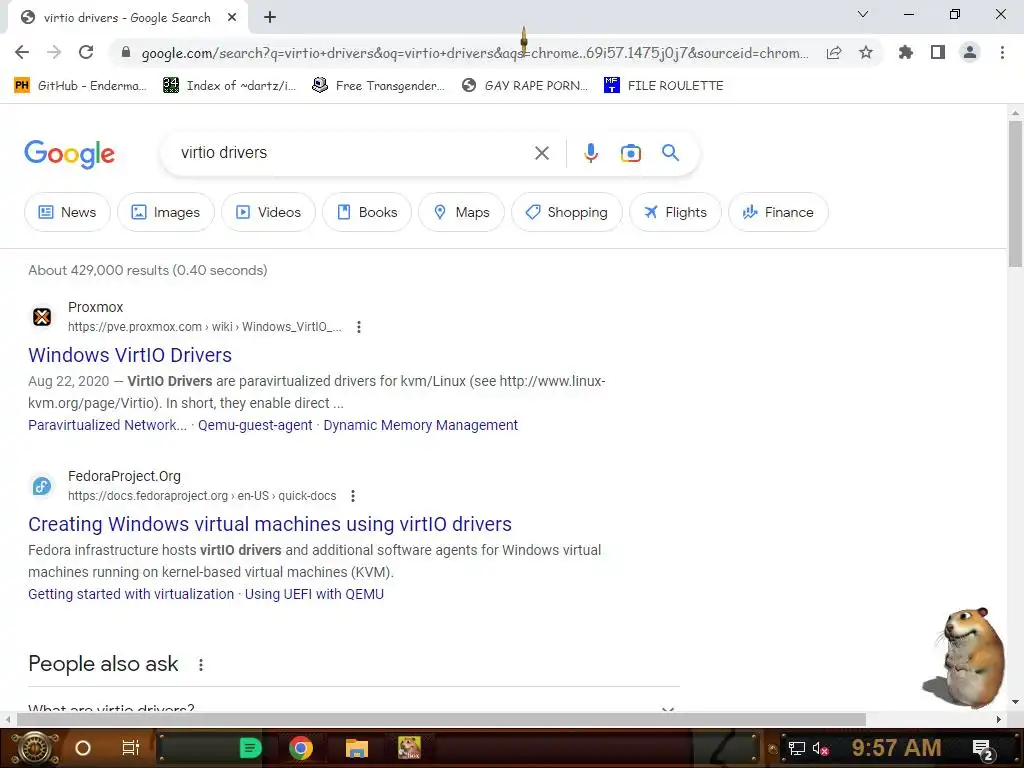The image size is (1024, 768).
Task: Search by image with camera icon
Action: (x=630, y=153)
